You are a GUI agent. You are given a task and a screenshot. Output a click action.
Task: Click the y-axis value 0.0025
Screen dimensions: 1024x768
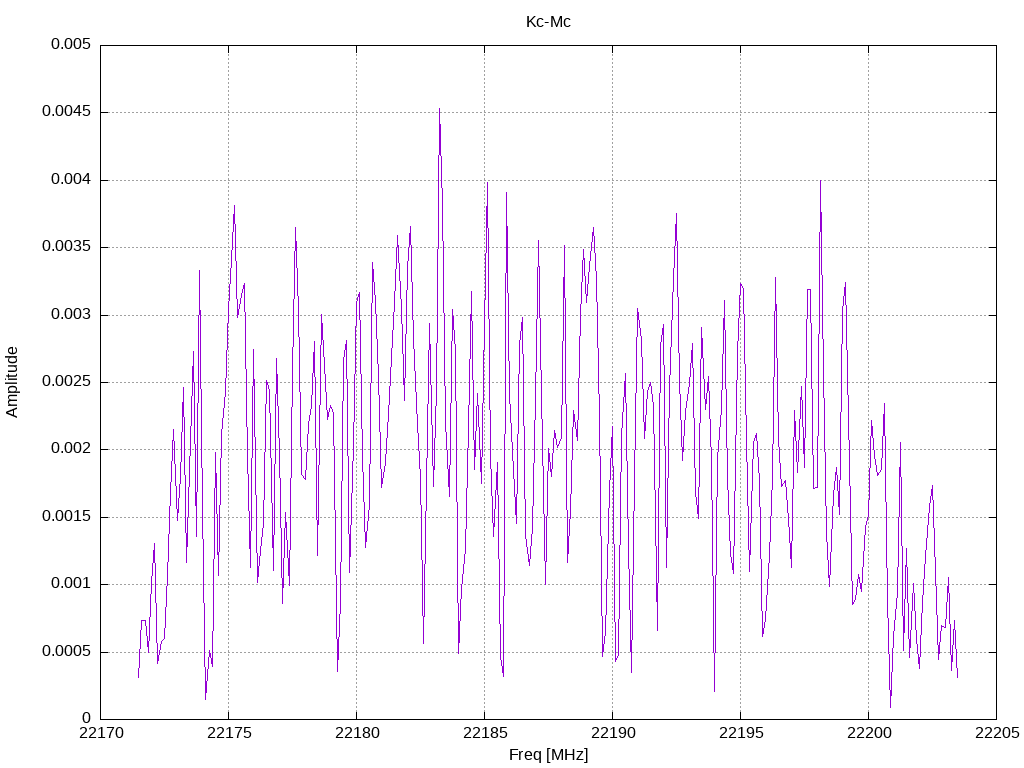(x=66, y=382)
